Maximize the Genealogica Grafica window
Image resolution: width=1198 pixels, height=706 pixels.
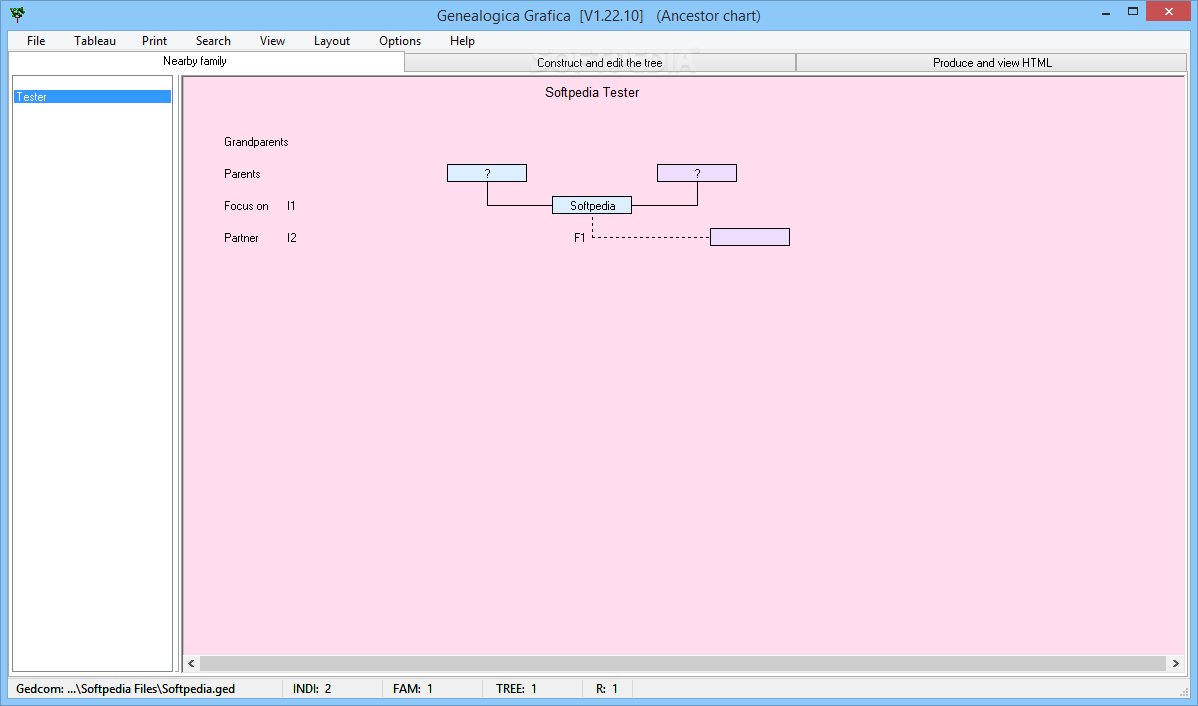click(1133, 11)
